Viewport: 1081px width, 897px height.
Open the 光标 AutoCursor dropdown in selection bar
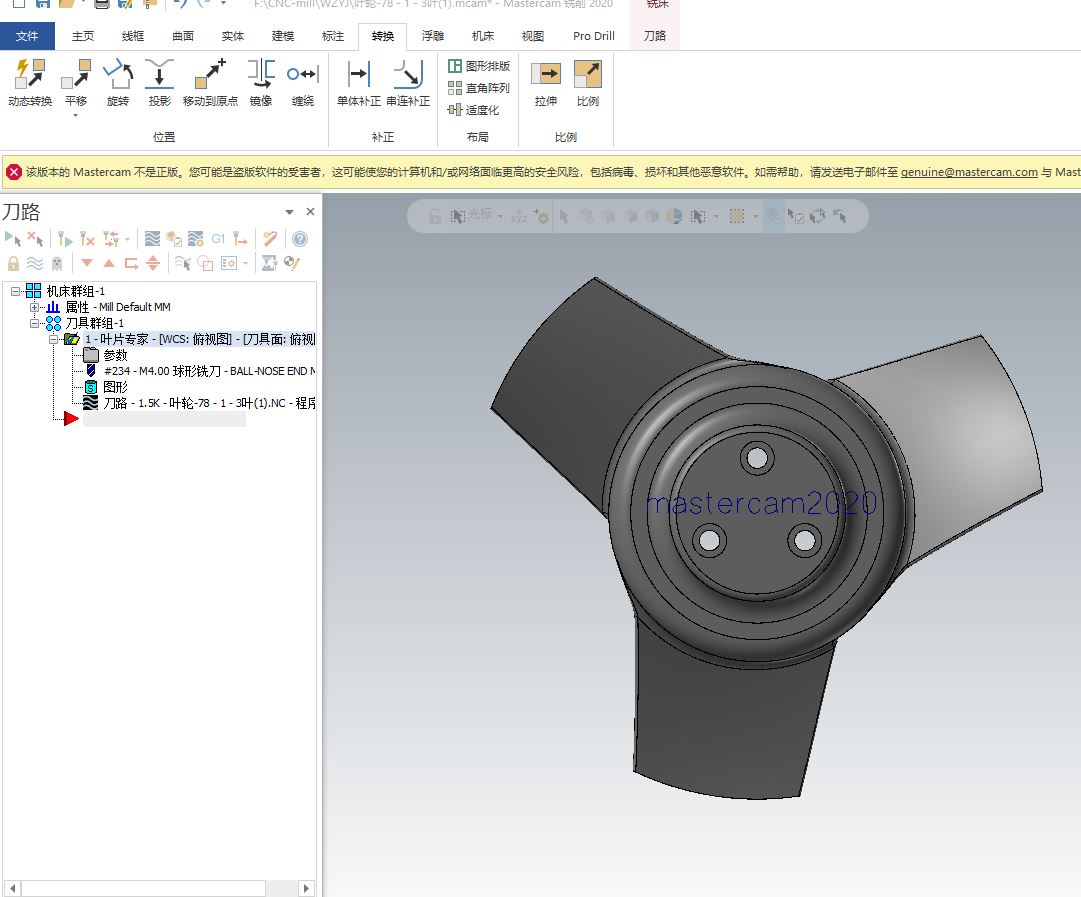(x=501, y=216)
